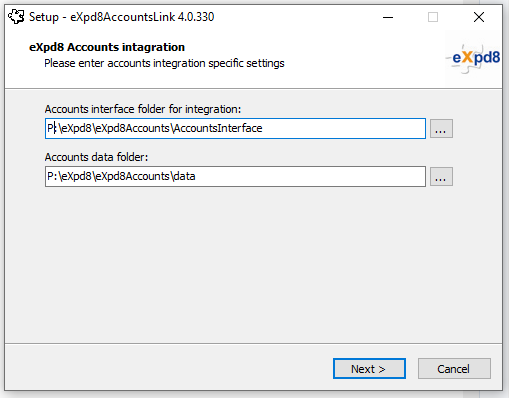Click the Next > button
The height and width of the screenshot is (398, 509).
pos(369,369)
